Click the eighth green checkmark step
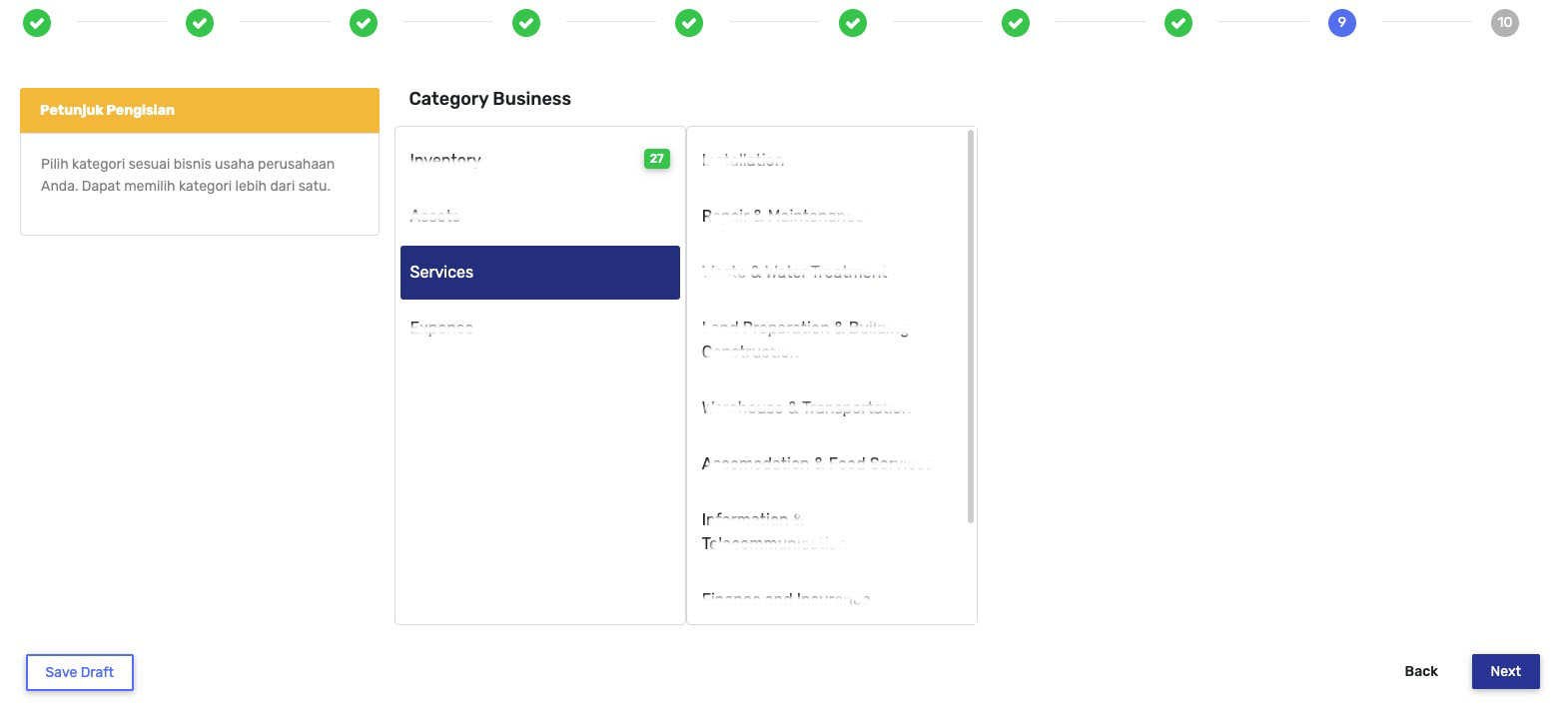1568x717 pixels. point(1178,23)
